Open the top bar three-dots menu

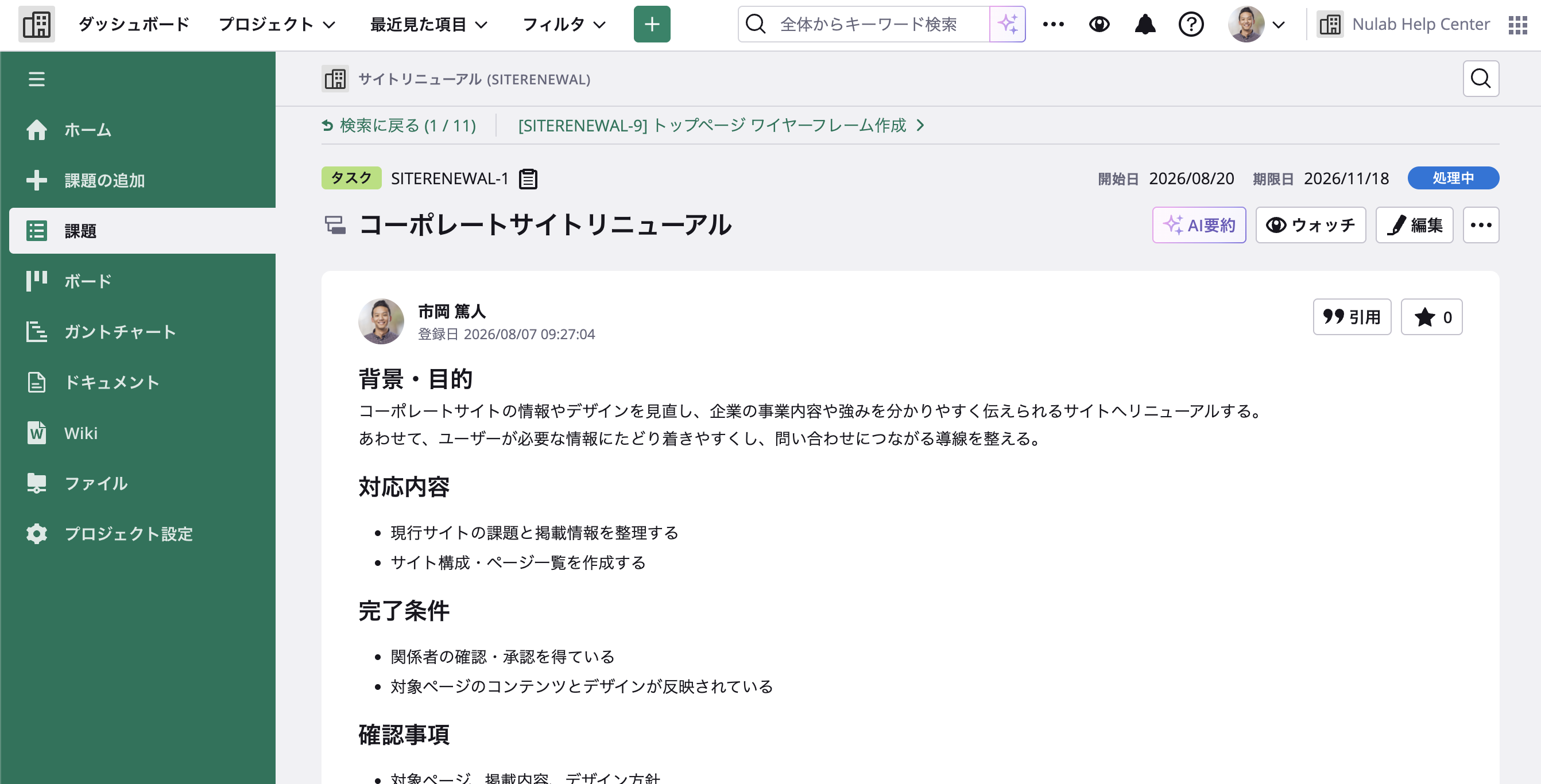(x=1054, y=25)
